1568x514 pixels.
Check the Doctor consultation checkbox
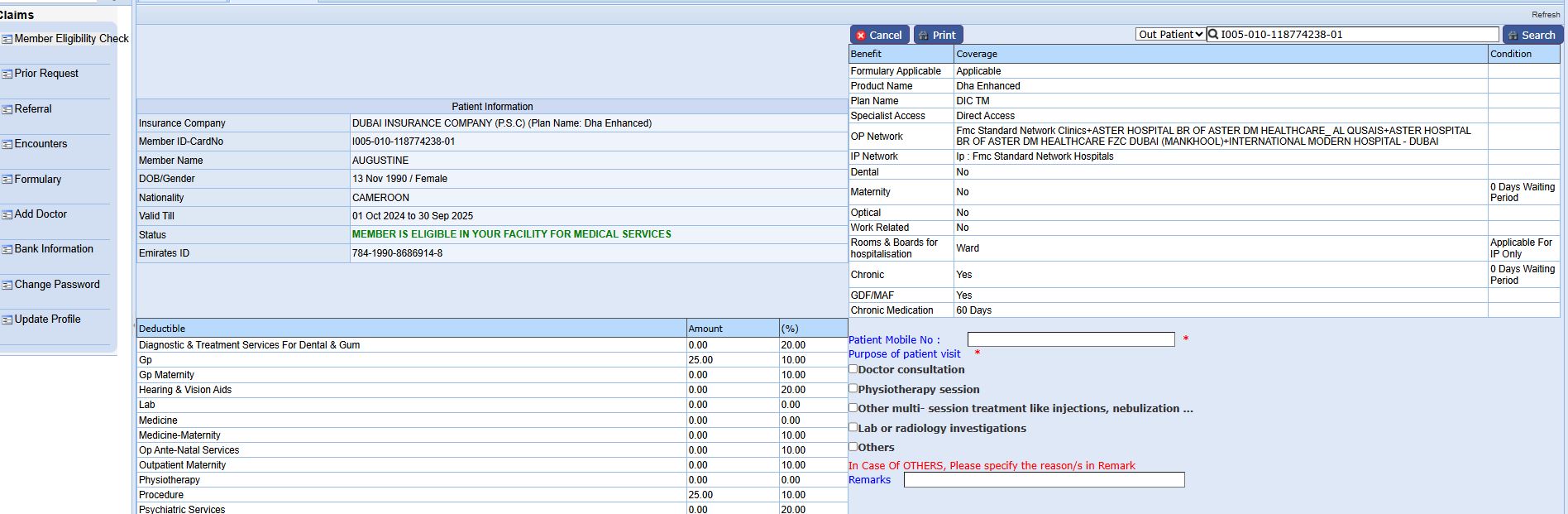[x=853, y=369]
